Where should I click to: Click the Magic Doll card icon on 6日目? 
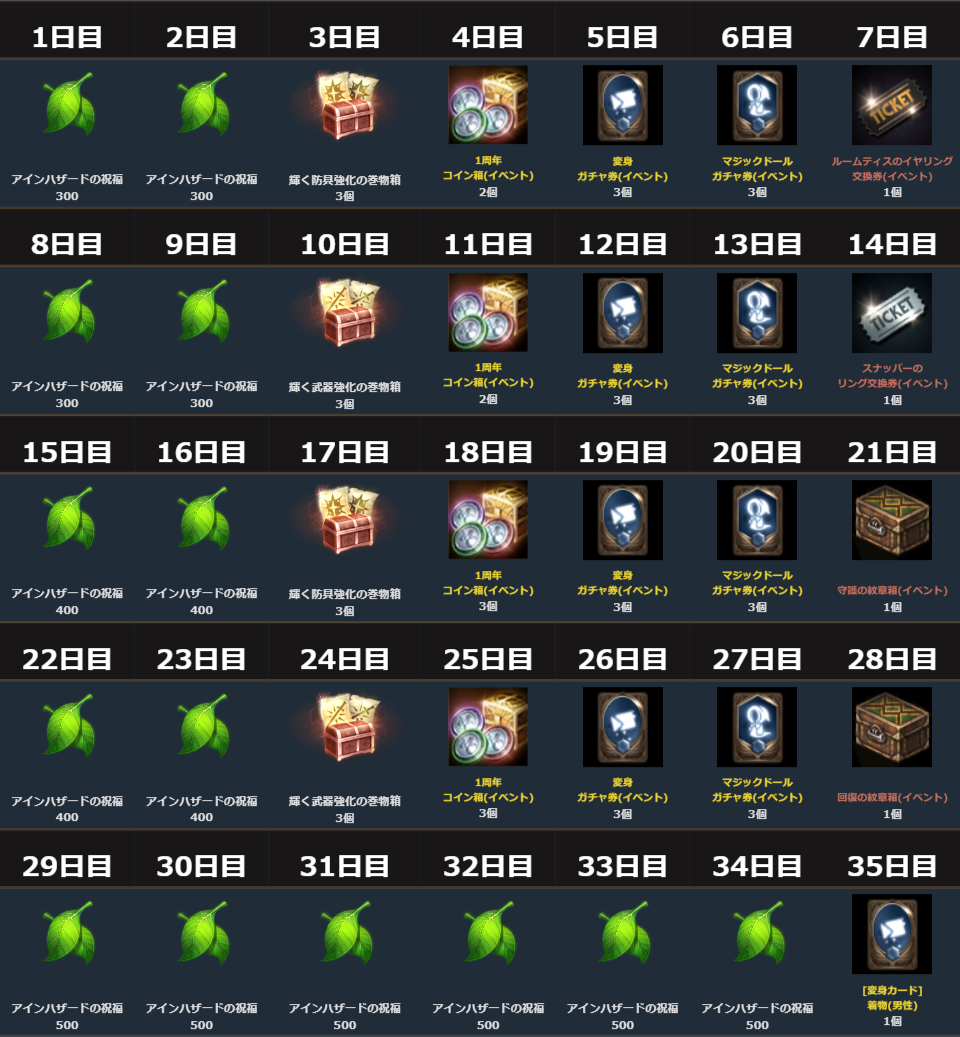(x=756, y=104)
